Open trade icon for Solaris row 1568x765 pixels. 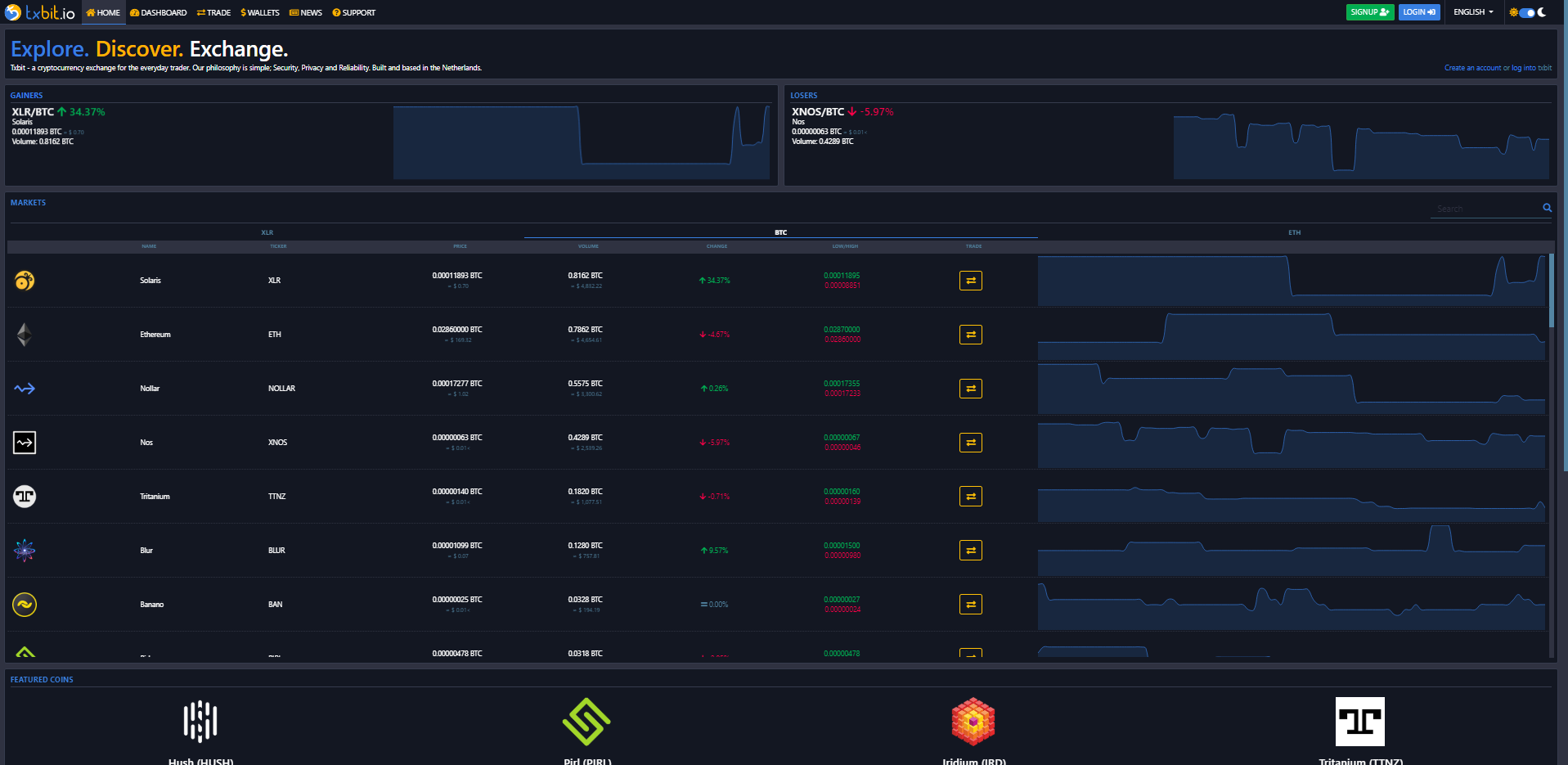(x=970, y=281)
